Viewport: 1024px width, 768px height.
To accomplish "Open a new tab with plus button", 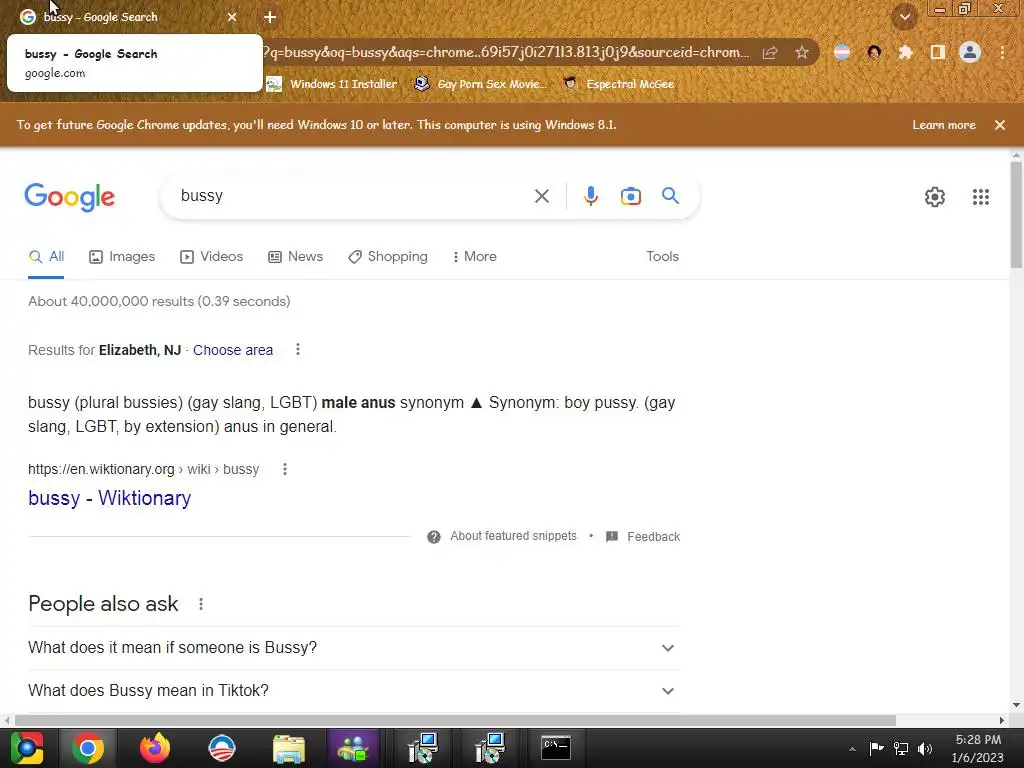I will [x=270, y=17].
